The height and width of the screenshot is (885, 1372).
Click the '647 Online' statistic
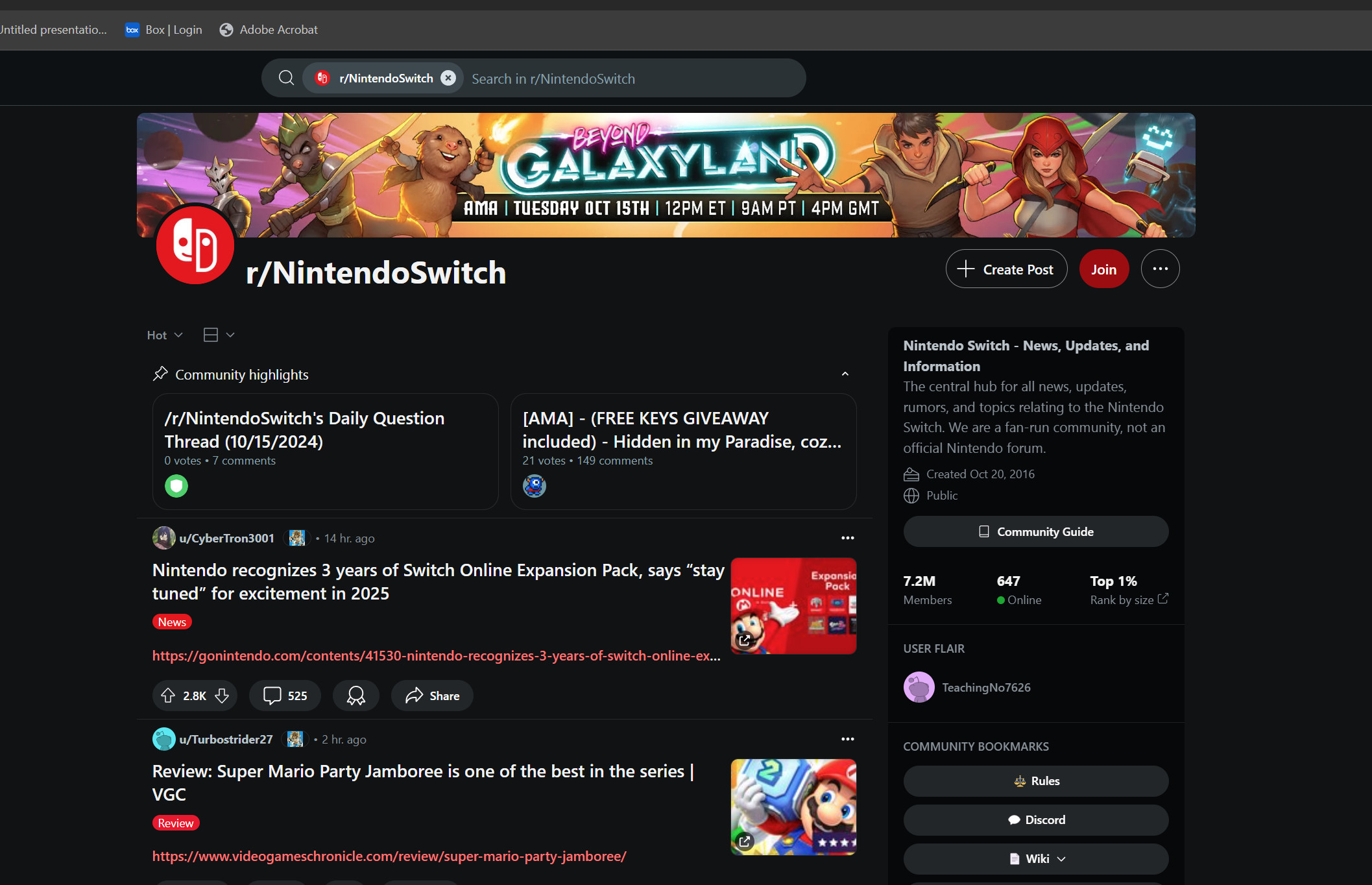click(x=1019, y=590)
